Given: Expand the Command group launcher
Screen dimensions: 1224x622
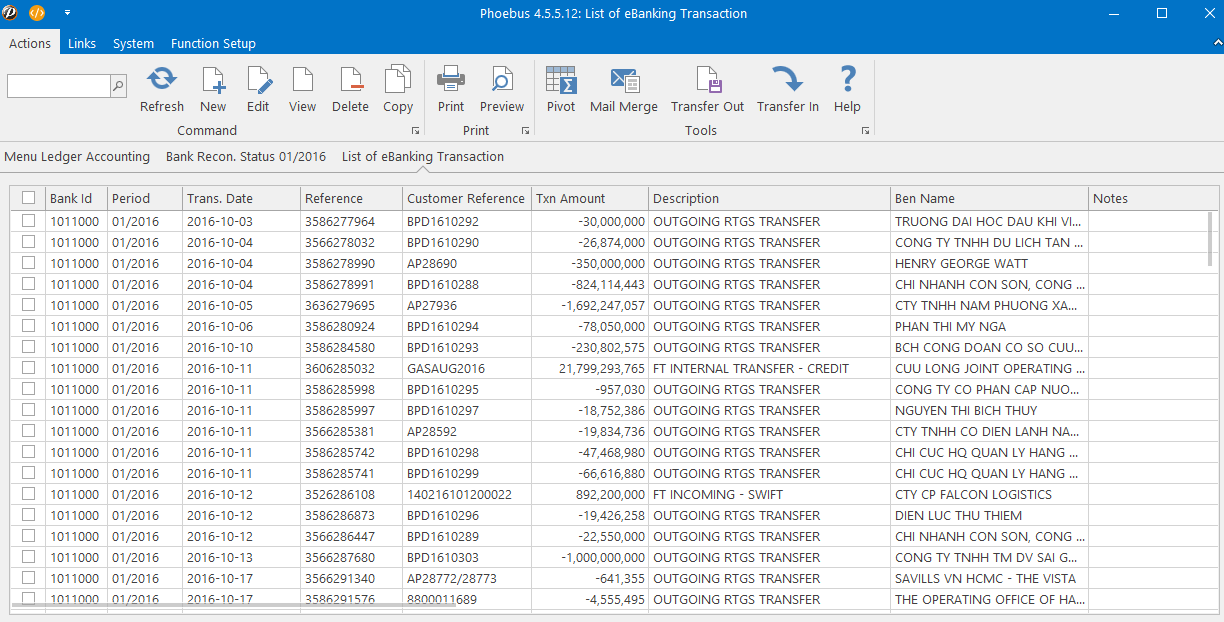Looking at the screenshot, I should pos(415,131).
